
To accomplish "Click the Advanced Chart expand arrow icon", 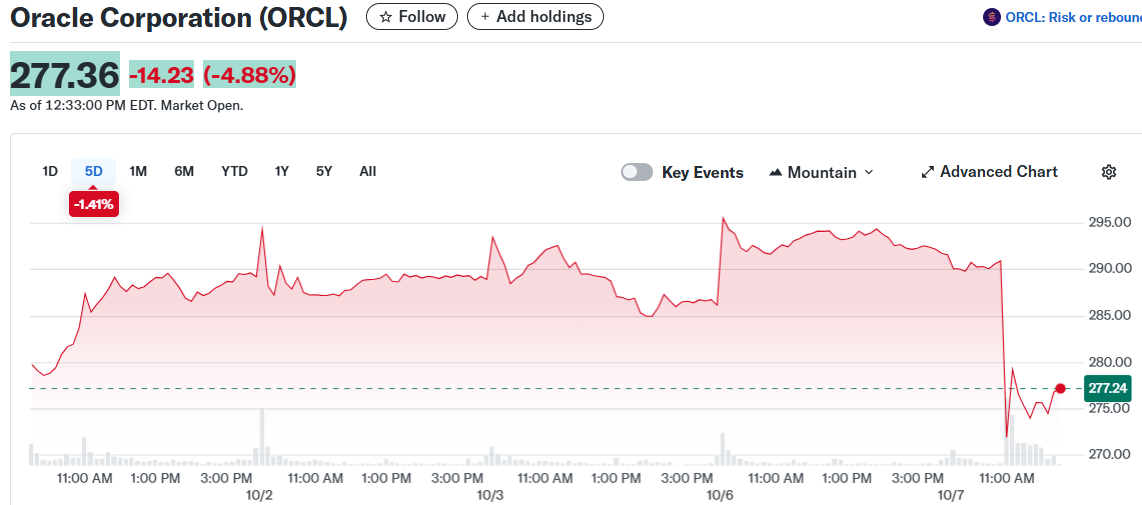I will pos(927,172).
